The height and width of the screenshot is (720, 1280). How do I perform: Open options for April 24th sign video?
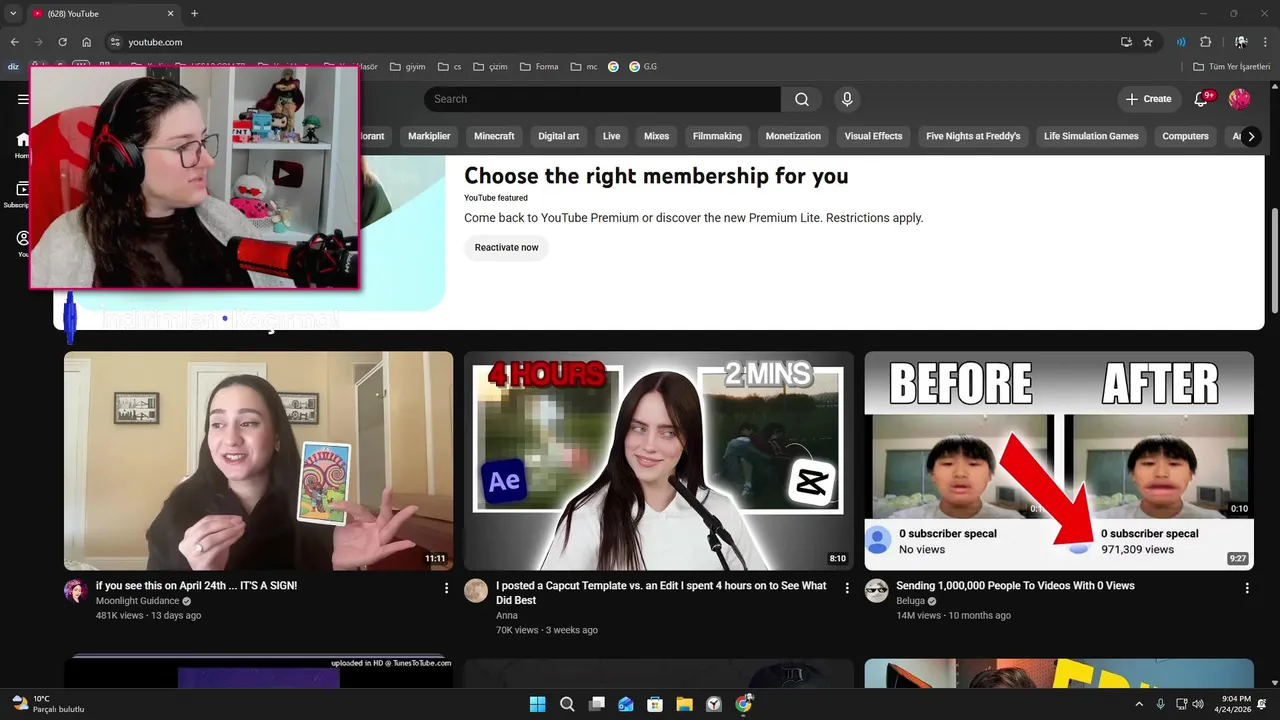(446, 588)
